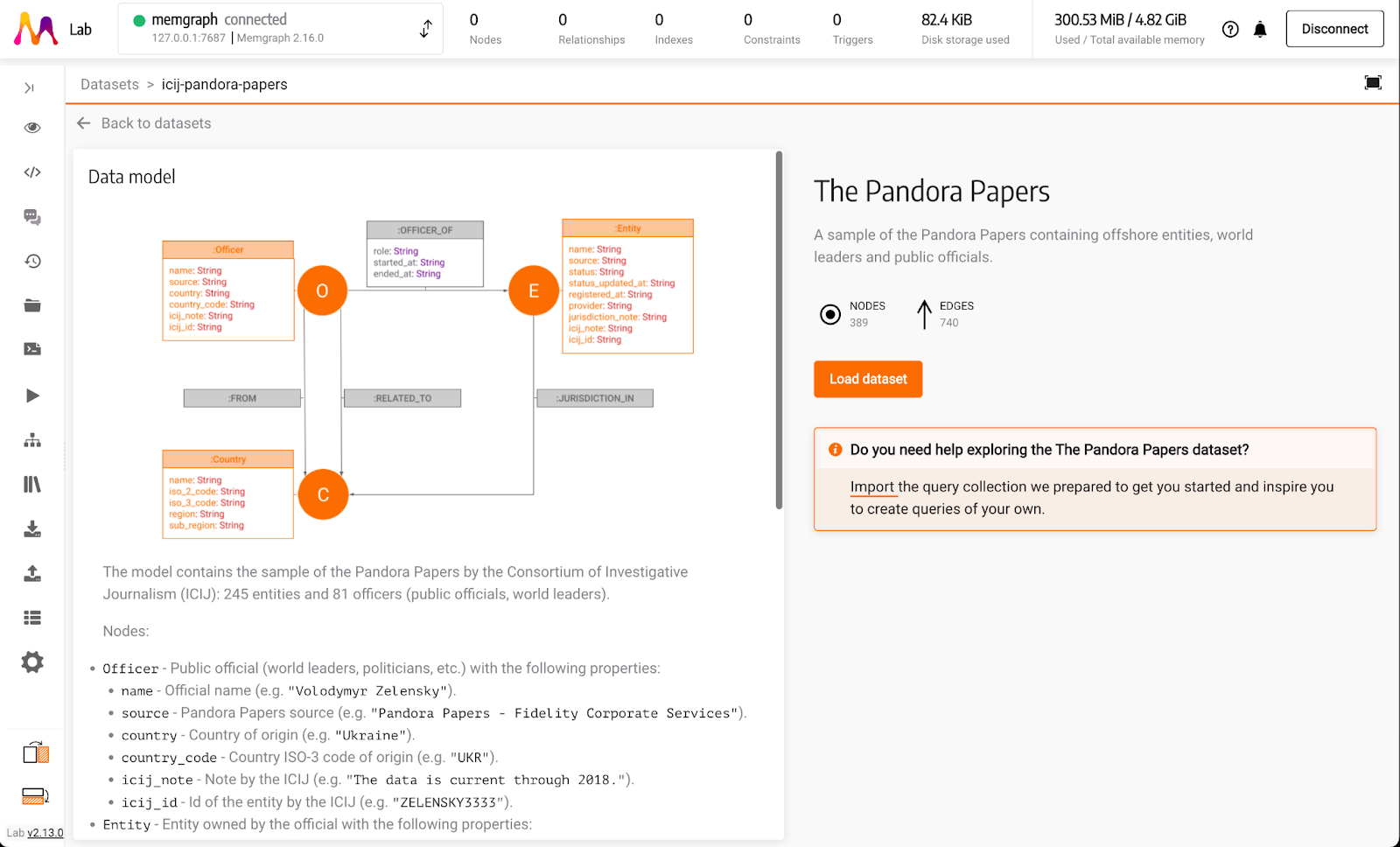Open the notifications bell
This screenshot has height=847, width=1400.
(x=1260, y=29)
